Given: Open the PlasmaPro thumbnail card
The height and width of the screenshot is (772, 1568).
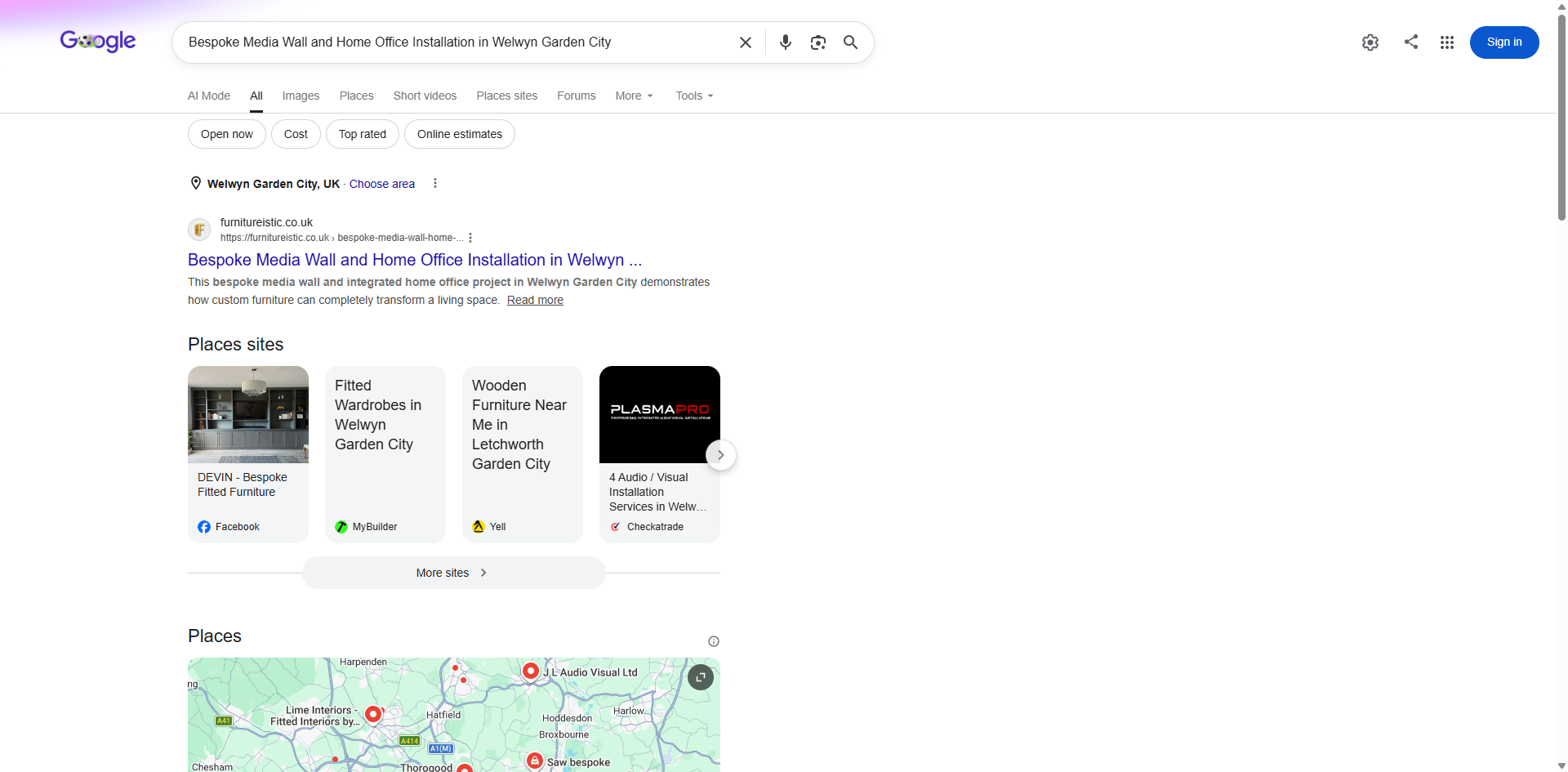Looking at the screenshot, I should pos(660,414).
